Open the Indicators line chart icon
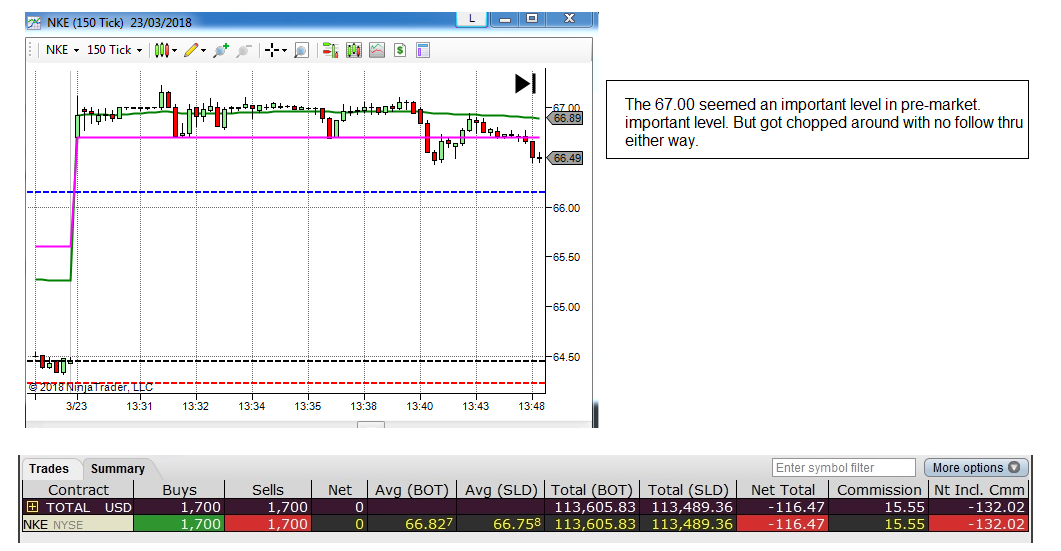This screenshot has width=1061, height=551. click(x=377, y=50)
